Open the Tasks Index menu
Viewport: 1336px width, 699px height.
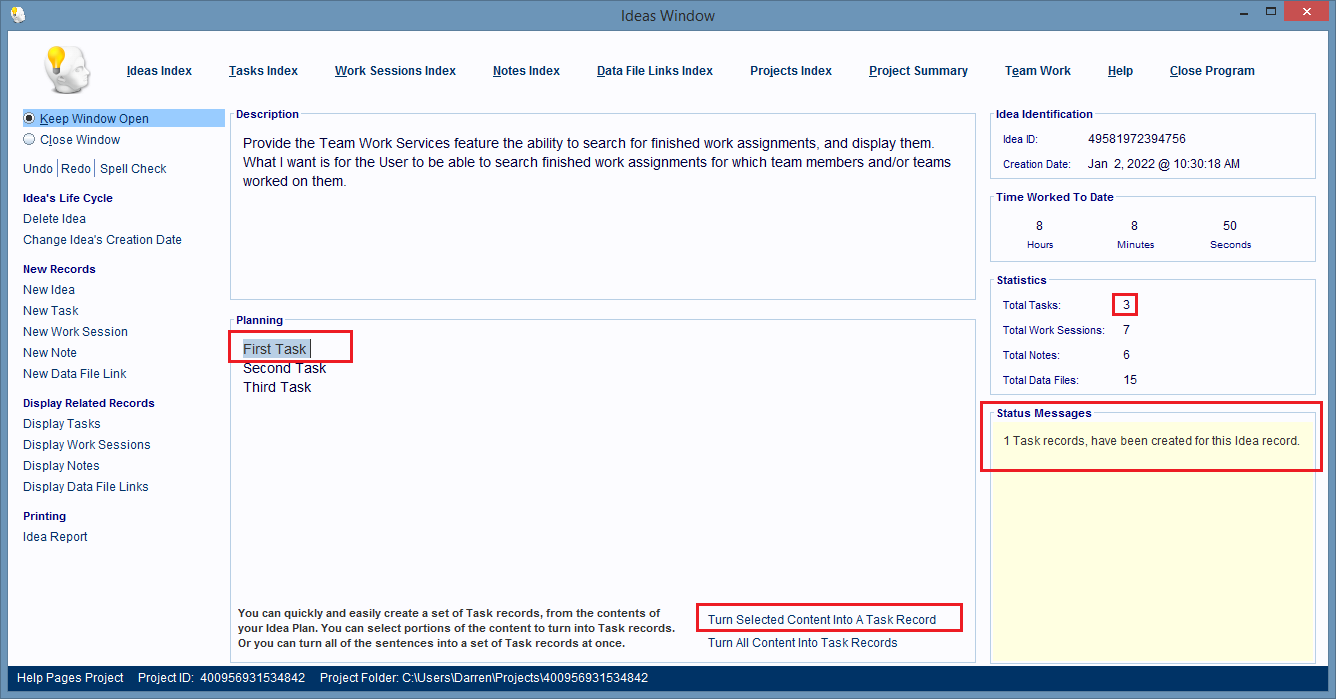(263, 71)
